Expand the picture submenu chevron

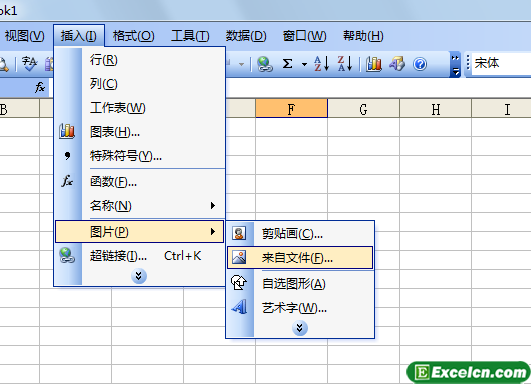(x=300, y=328)
